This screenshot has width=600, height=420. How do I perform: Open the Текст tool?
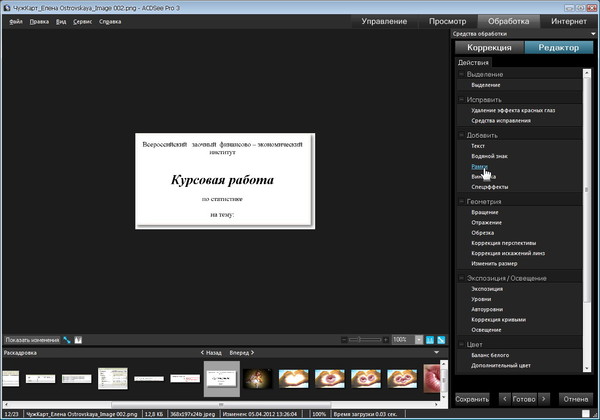[x=478, y=146]
